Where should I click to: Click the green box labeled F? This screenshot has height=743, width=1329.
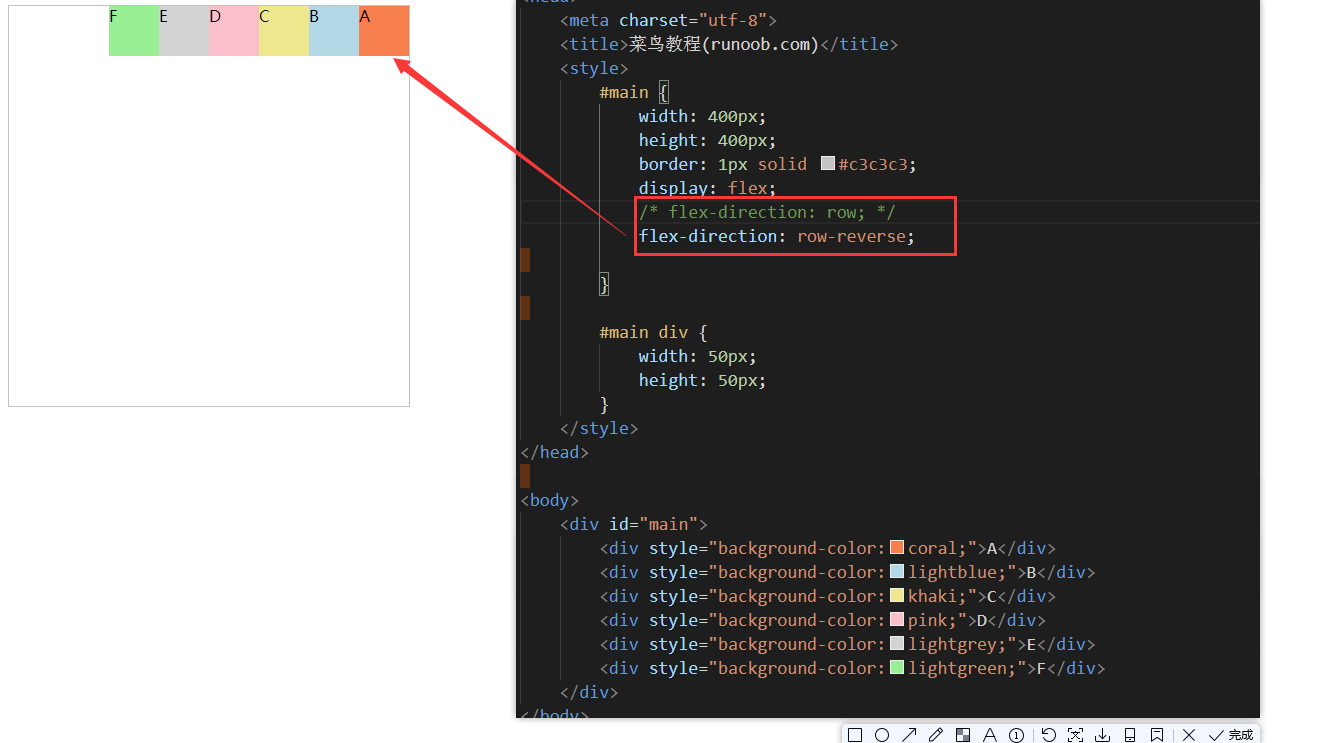[134, 31]
